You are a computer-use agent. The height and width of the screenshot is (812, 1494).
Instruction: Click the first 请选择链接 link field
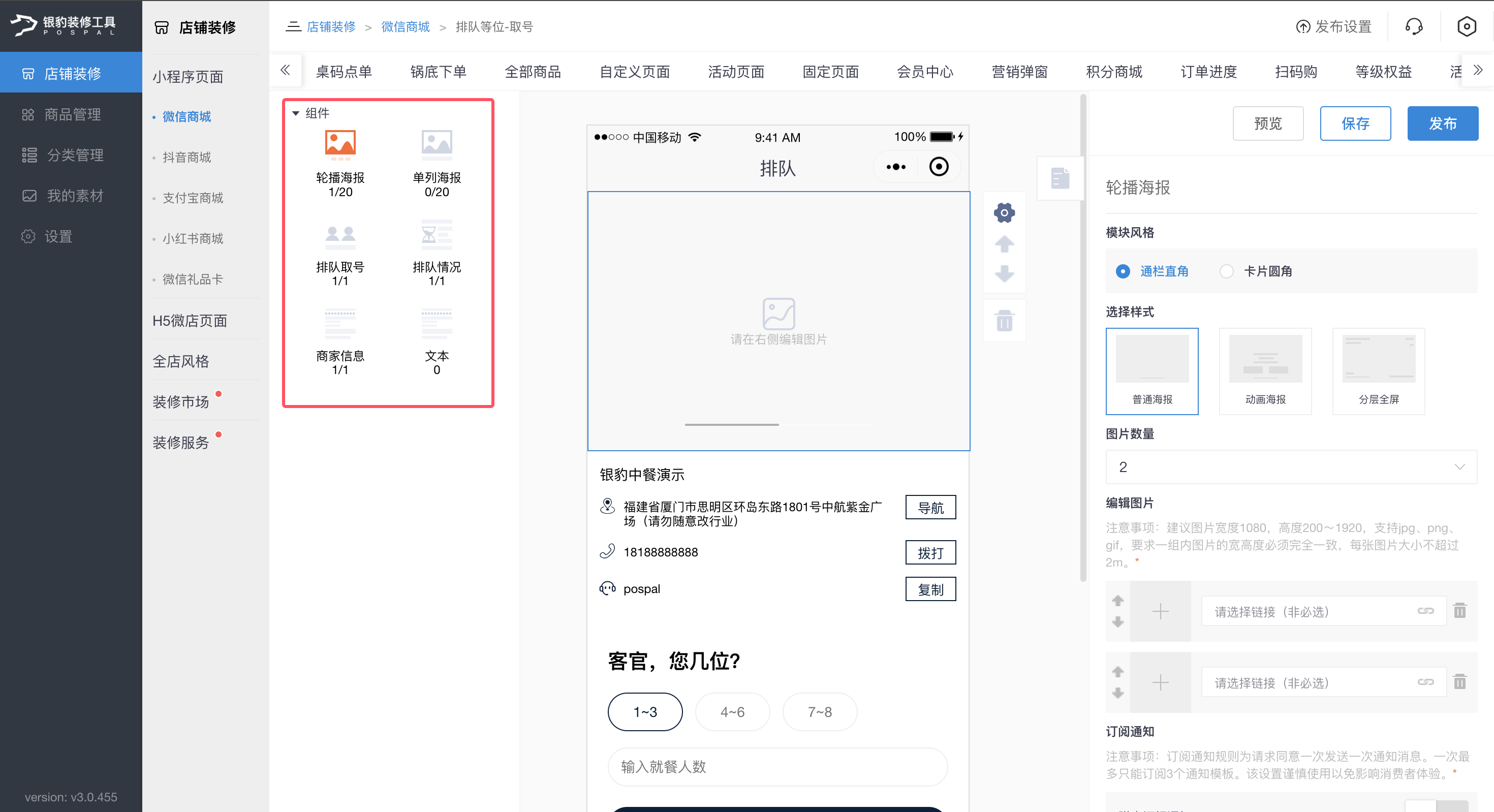coord(1323,611)
